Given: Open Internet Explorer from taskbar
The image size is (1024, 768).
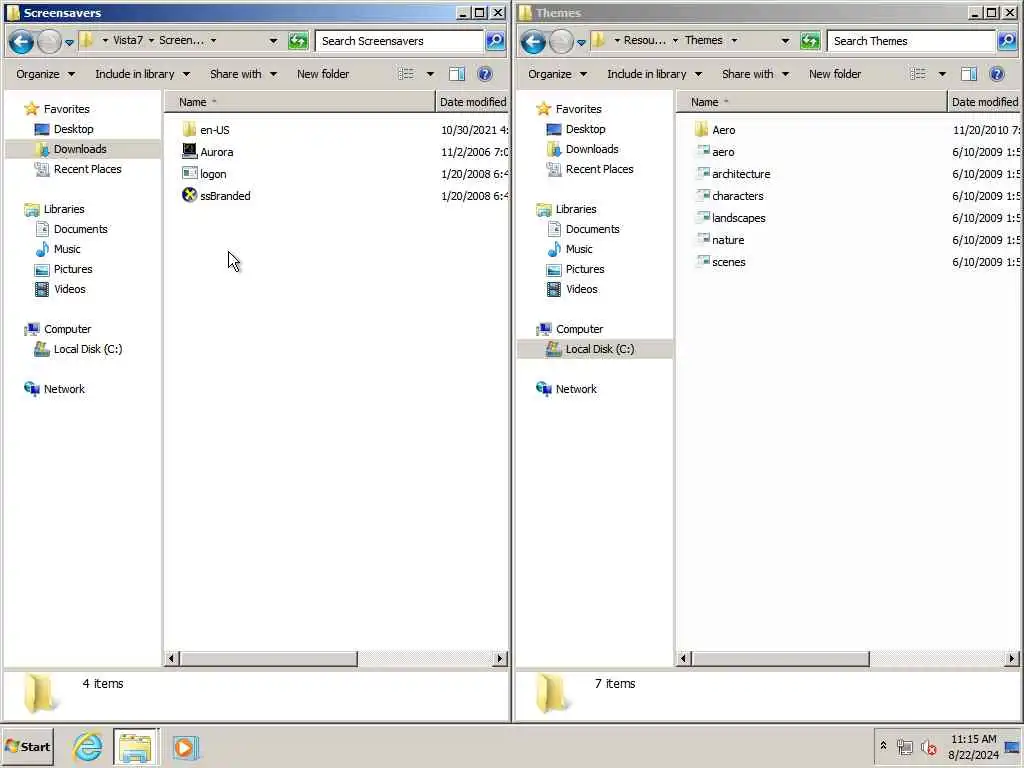Looking at the screenshot, I should click(x=87, y=747).
